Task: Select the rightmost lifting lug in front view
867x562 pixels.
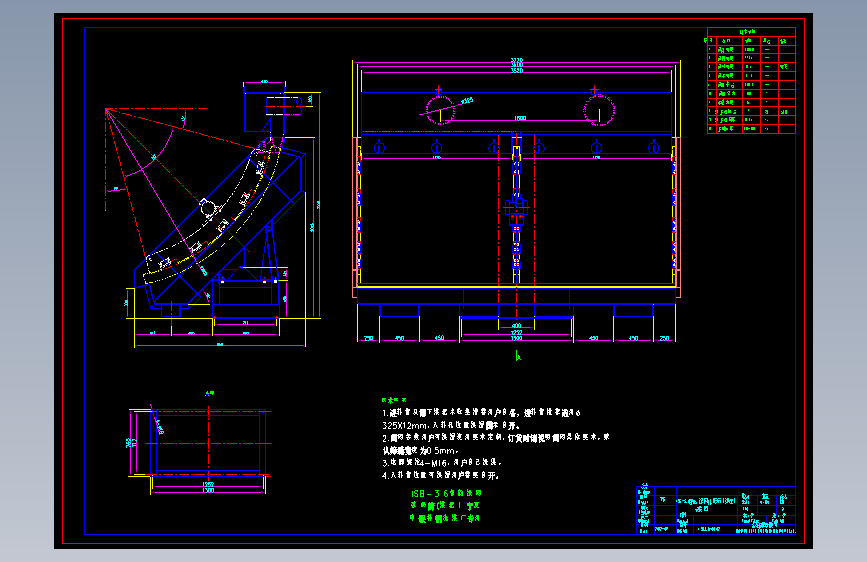Action: click(x=654, y=147)
